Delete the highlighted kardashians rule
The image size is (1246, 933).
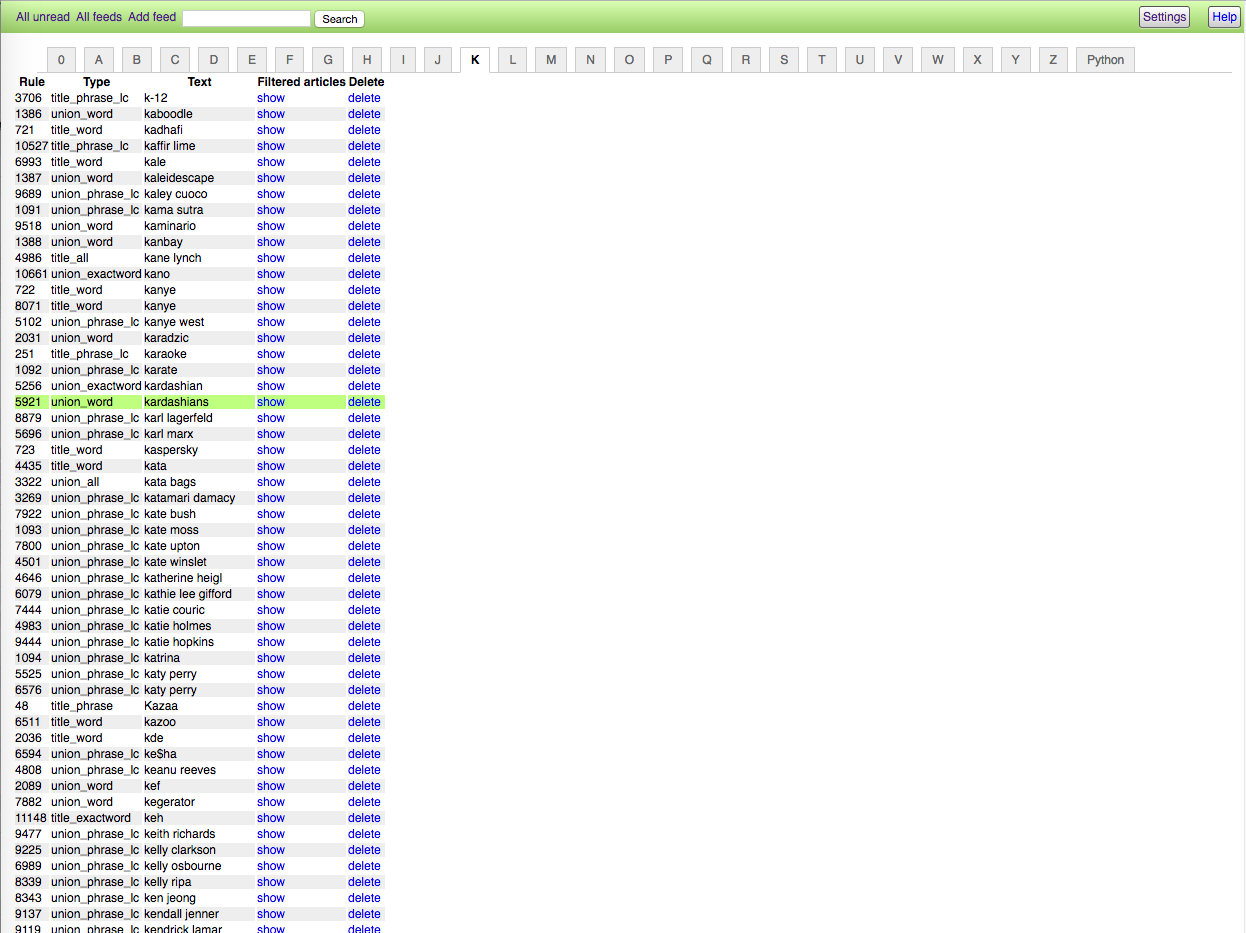[x=364, y=402]
